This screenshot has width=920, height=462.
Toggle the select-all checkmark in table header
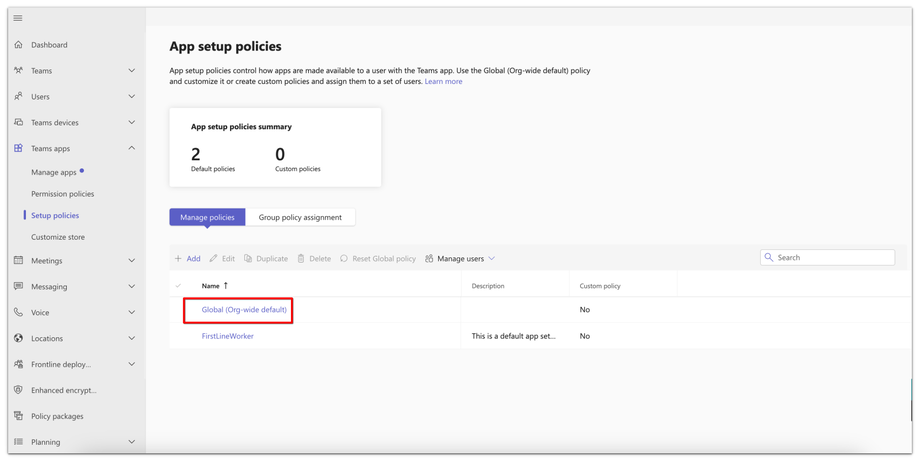[179, 286]
